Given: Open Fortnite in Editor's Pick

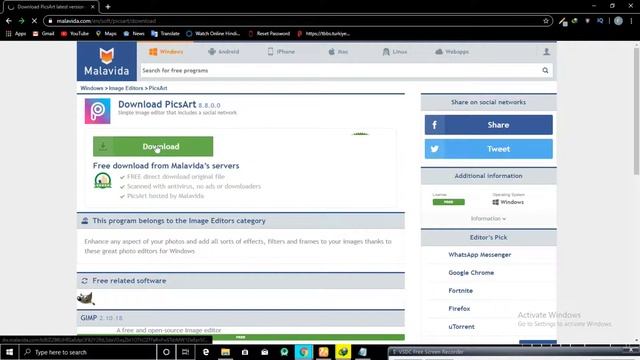Looking at the screenshot, I should (x=460, y=291).
